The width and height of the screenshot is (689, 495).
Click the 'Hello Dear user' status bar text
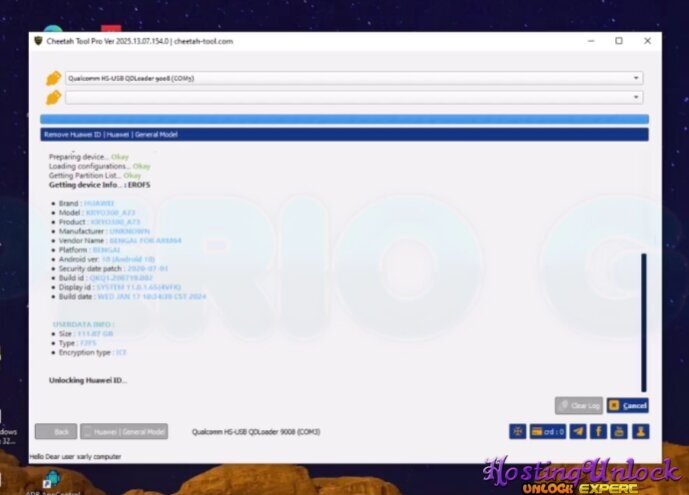click(75, 457)
